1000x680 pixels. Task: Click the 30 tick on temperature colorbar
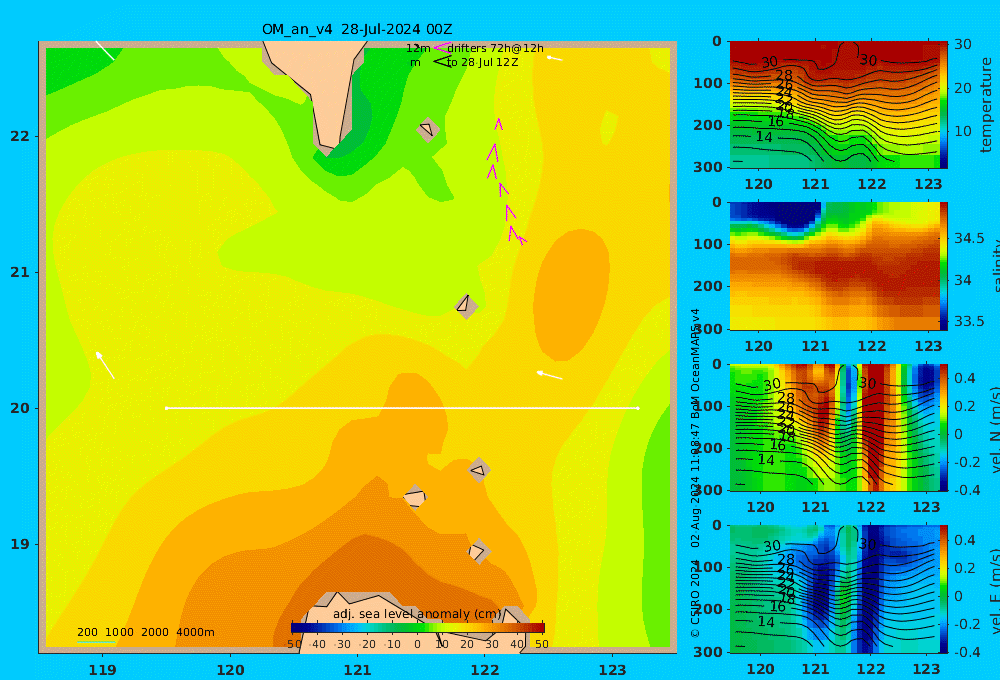coord(963,44)
